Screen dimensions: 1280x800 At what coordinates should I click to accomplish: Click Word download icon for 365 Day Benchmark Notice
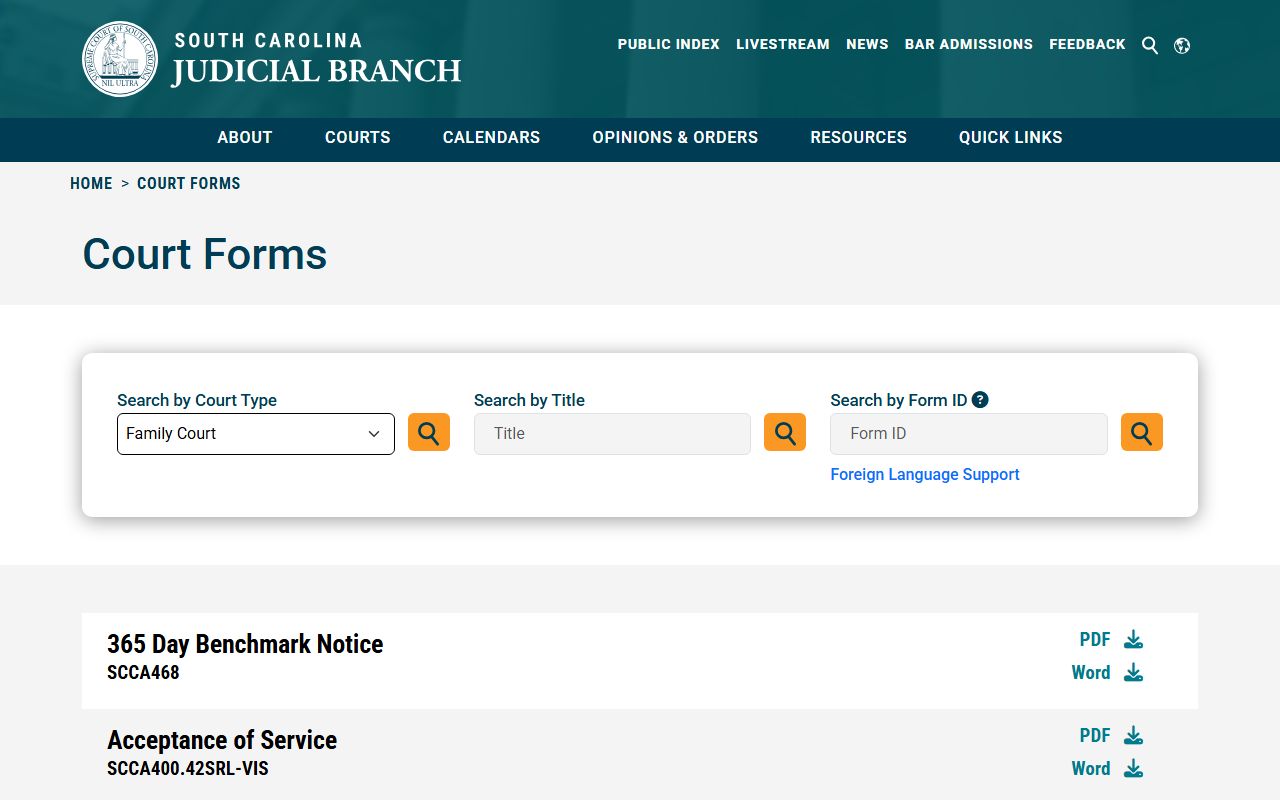1133,672
